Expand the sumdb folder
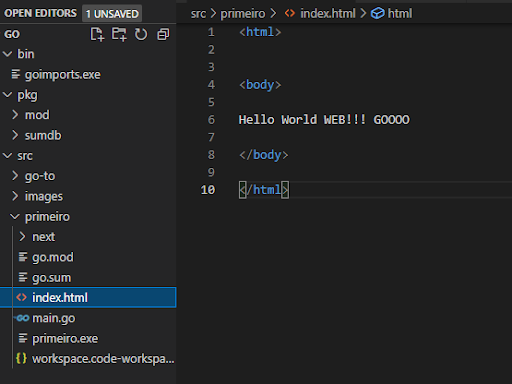 (15, 135)
